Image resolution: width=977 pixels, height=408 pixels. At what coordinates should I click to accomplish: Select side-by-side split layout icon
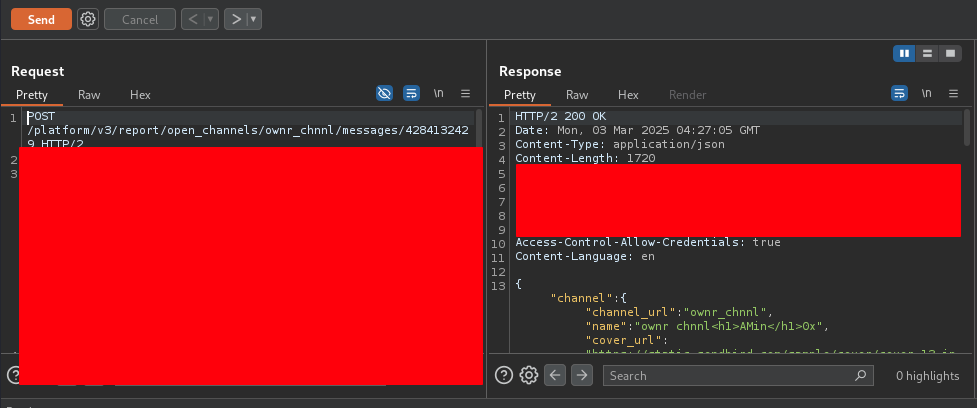coord(904,53)
